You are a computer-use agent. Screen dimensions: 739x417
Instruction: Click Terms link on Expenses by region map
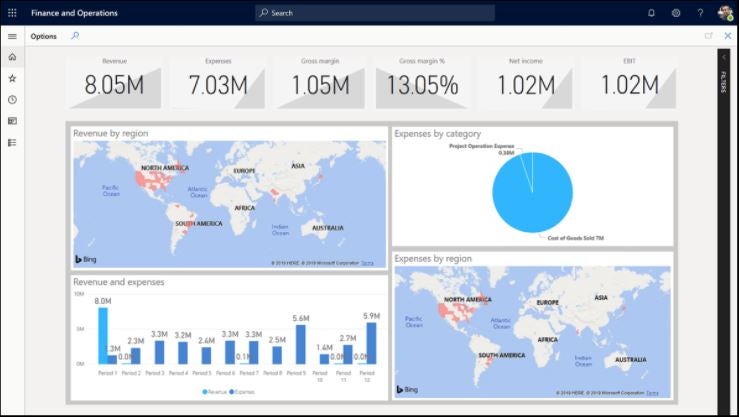[652, 393]
